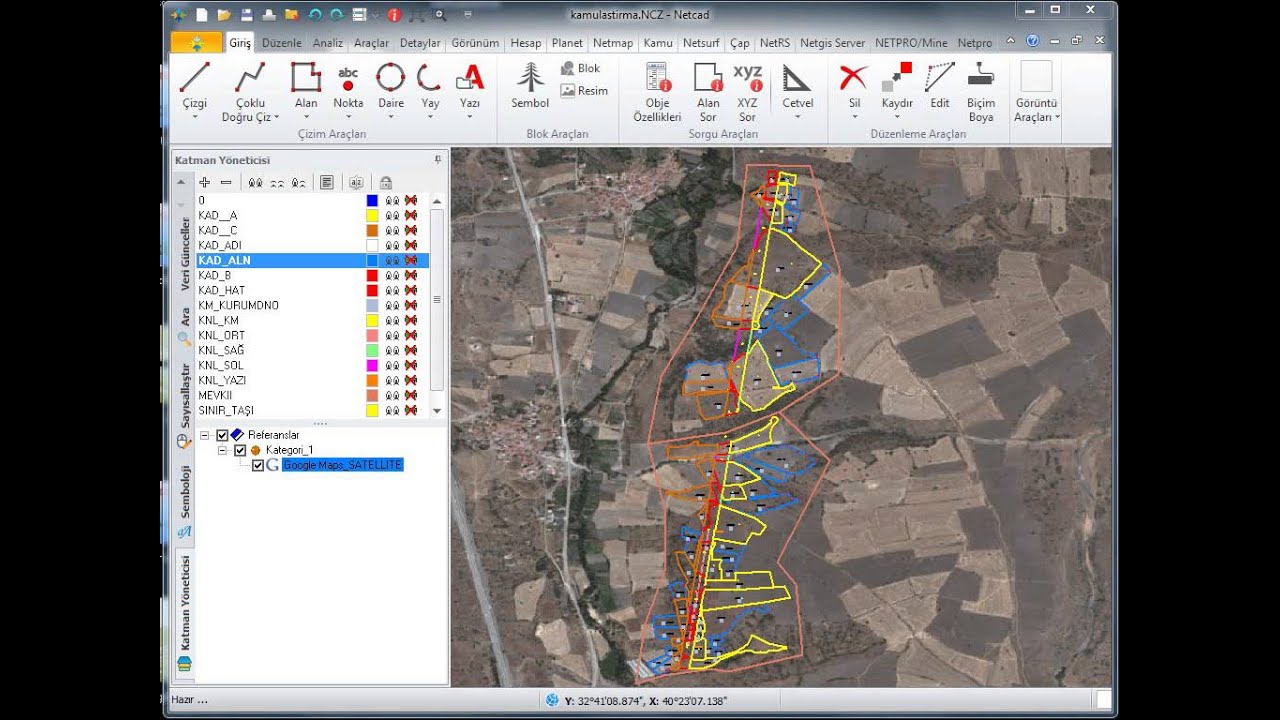
Task: Click the XYZ Sor coordinate query tool
Action: pyautogui.click(x=747, y=91)
